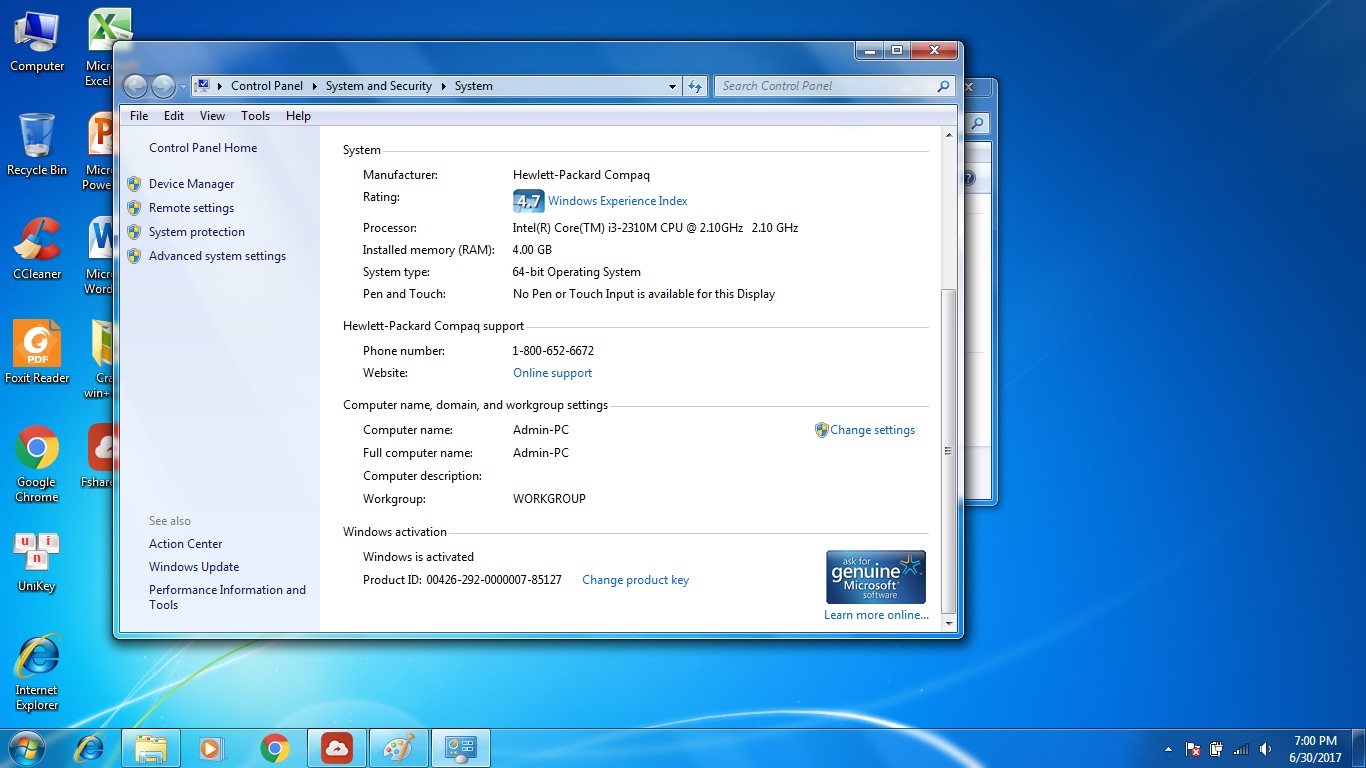This screenshot has width=1366, height=768.
Task: Open Remote settings in the sidebar
Action: point(190,207)
